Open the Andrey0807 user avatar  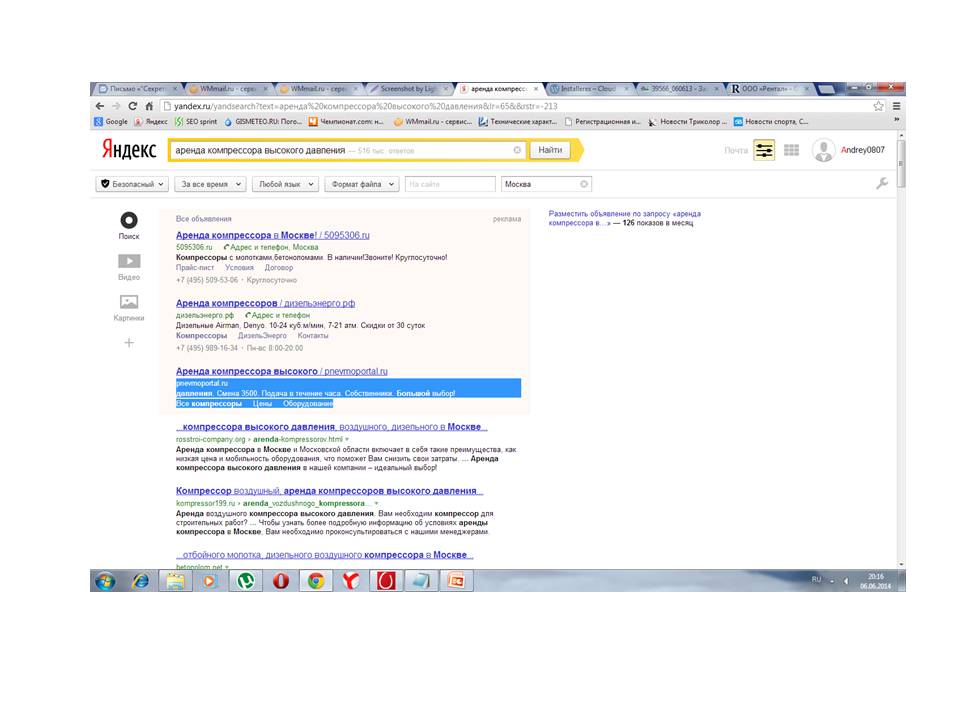[823, 150]
